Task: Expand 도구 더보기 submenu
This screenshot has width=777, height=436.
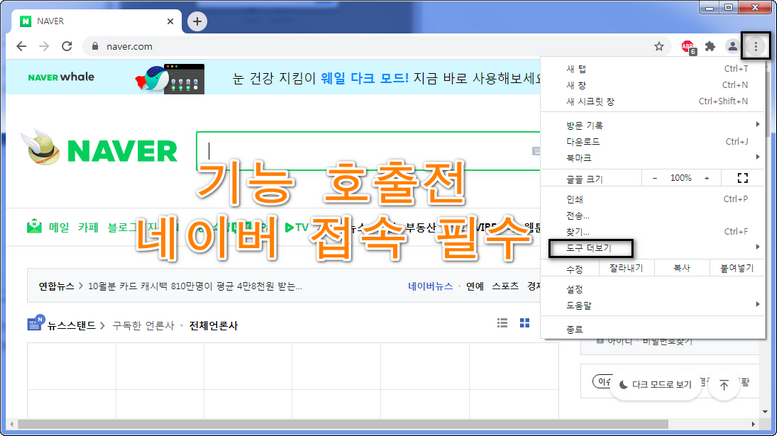Action: point(653,248)
